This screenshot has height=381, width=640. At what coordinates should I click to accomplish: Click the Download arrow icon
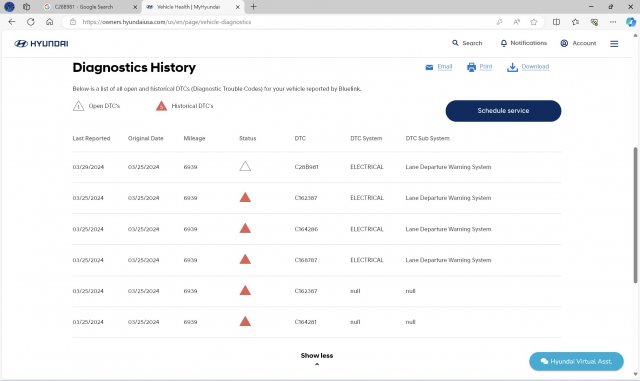512,67
